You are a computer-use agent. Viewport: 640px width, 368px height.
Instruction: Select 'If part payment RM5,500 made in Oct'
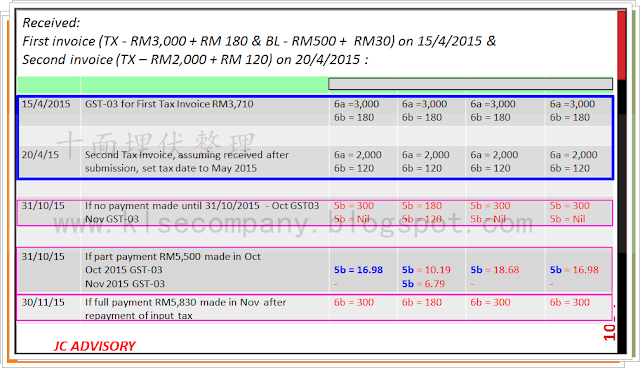(173, 257)
